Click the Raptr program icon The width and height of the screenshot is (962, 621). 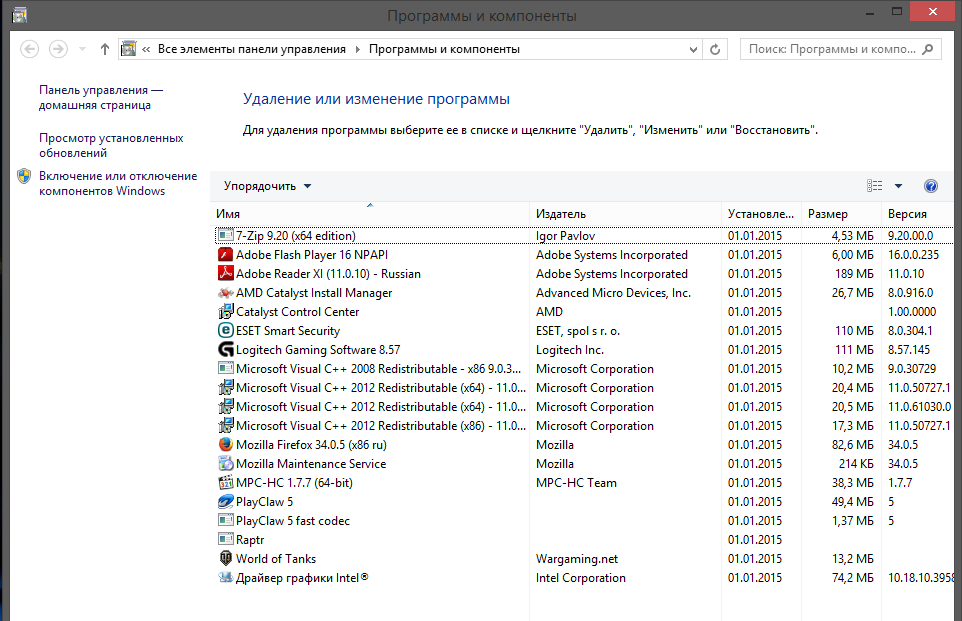(x=226, y=540)
